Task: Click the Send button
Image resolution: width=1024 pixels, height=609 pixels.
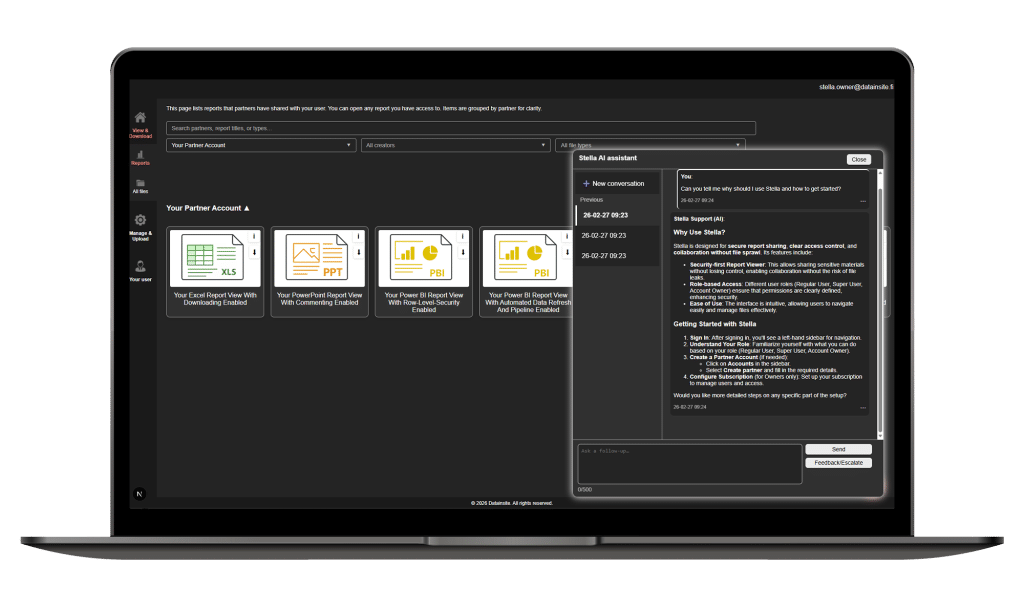Action: (x=838, y=450)
